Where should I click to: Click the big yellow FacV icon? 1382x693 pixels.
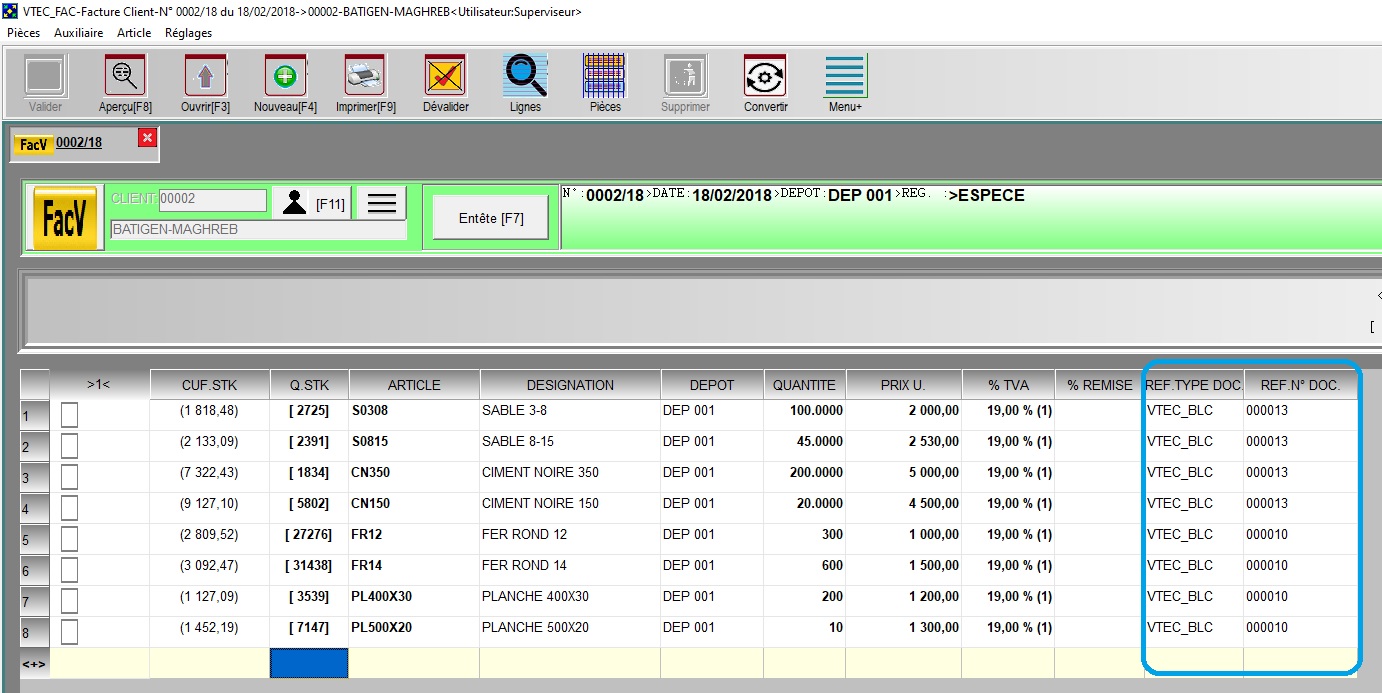coord(65,216)
